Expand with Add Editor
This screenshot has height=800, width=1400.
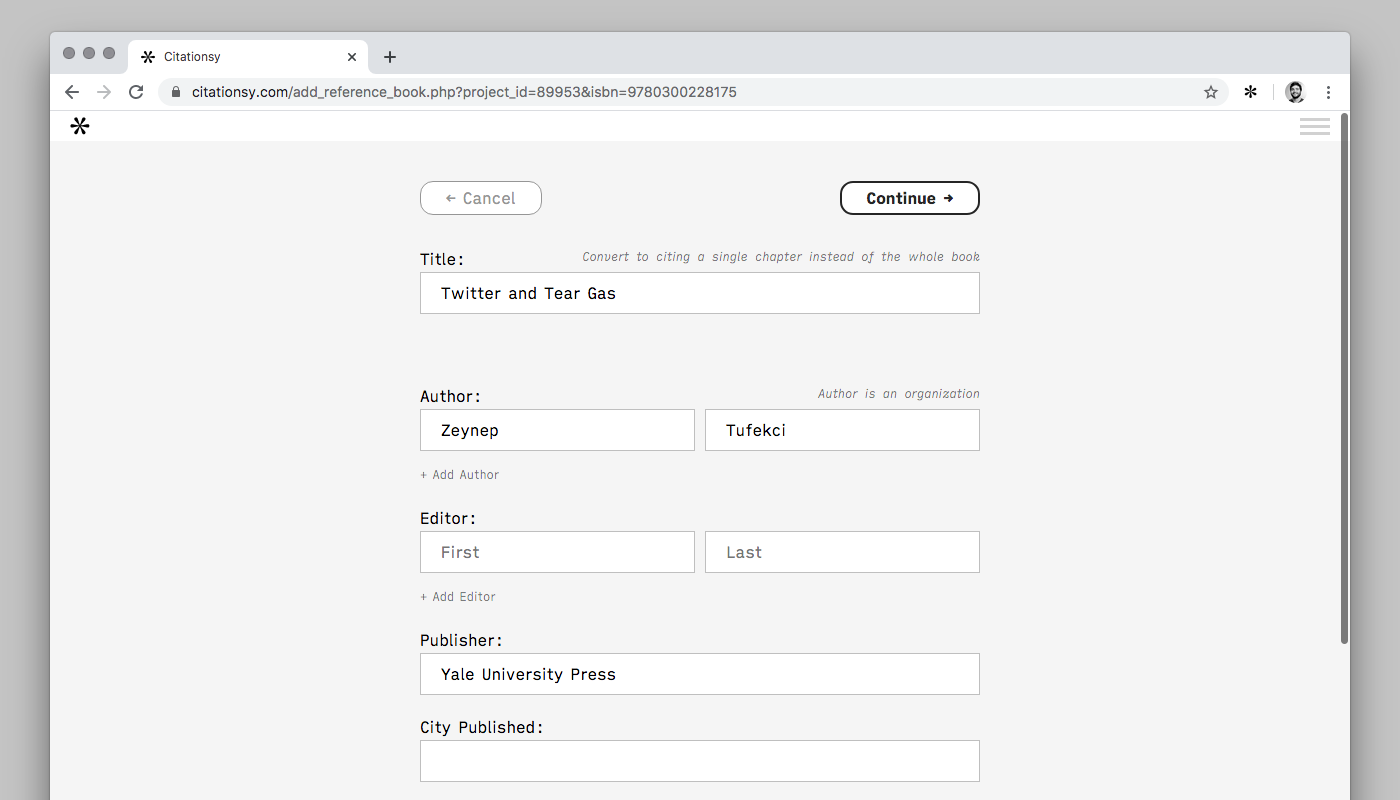tap(458, 597)
